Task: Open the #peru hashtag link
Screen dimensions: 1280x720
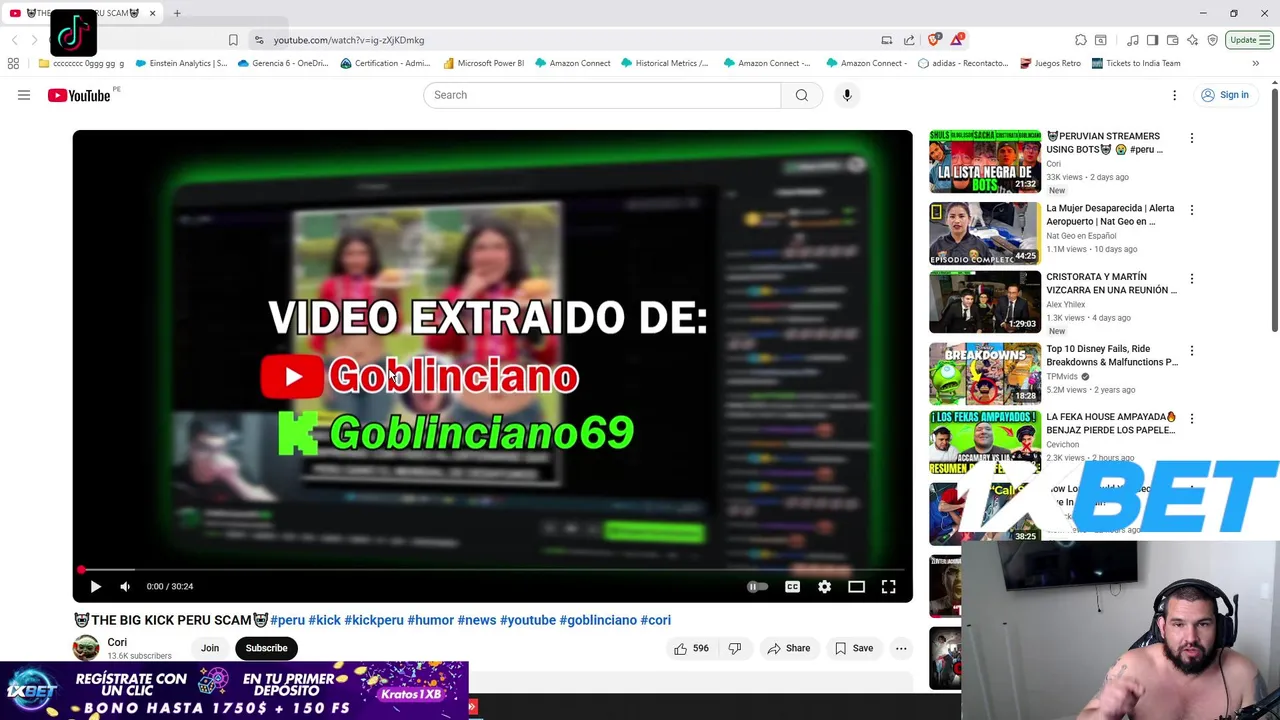Action: (x=287, y=620)
